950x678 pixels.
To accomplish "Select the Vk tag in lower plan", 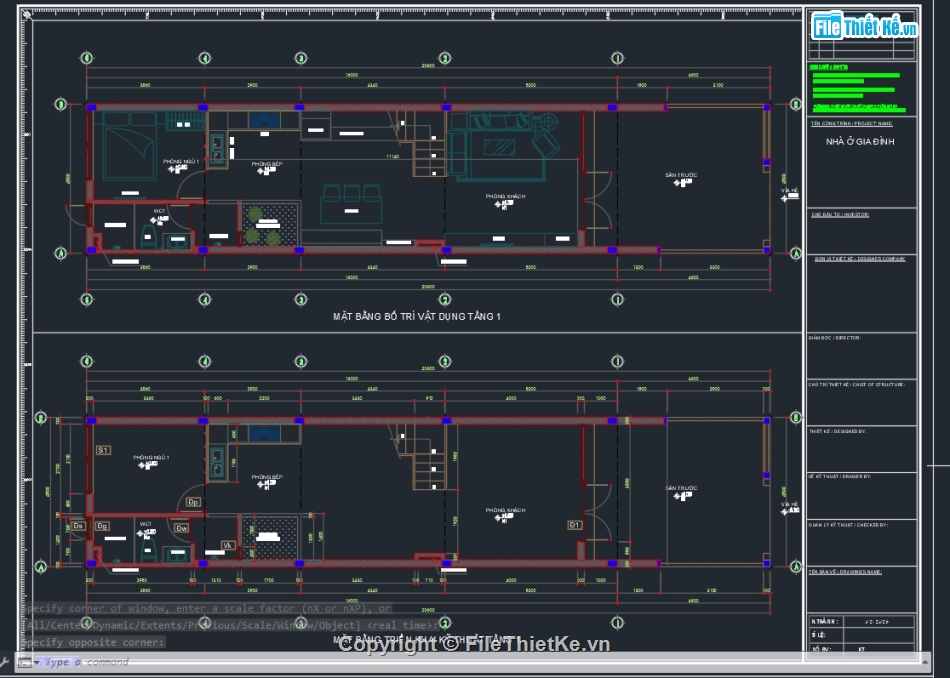I will point(228,545).
